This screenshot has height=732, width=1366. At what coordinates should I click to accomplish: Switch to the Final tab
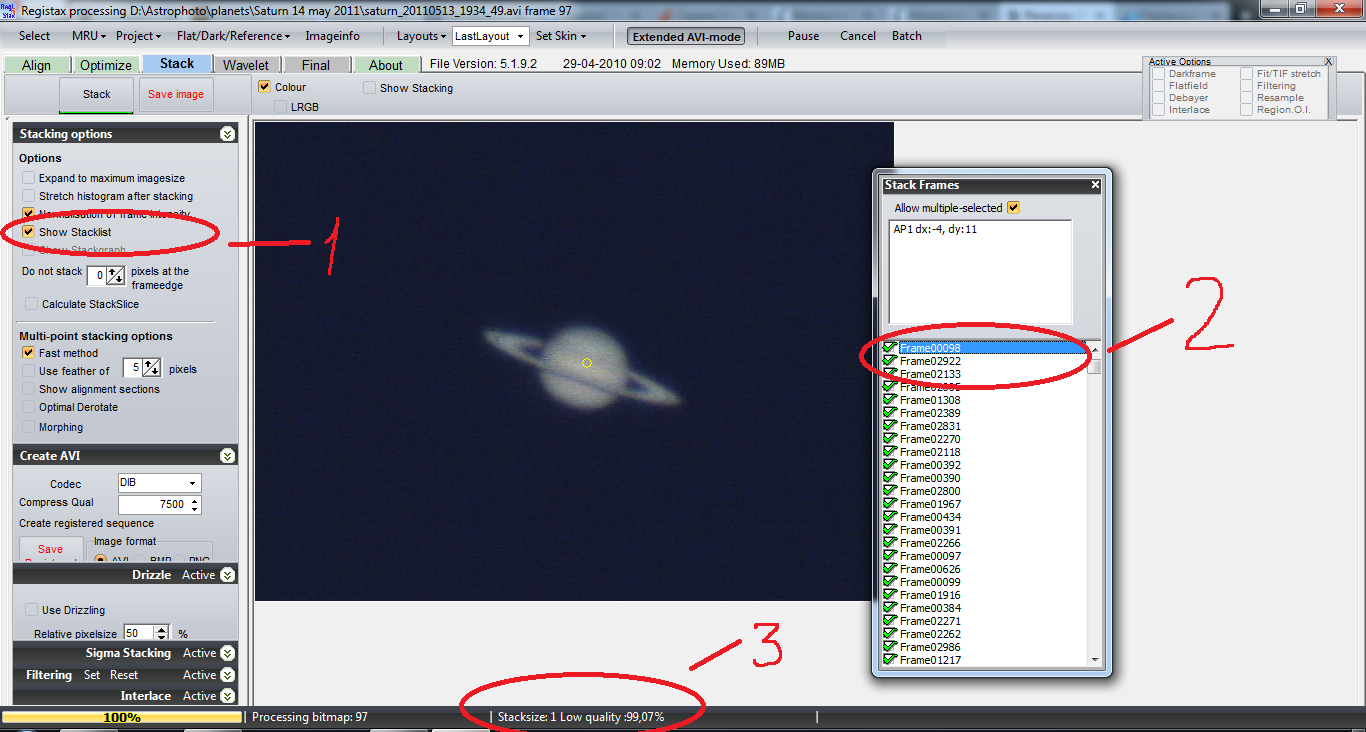tap(315, 65)
